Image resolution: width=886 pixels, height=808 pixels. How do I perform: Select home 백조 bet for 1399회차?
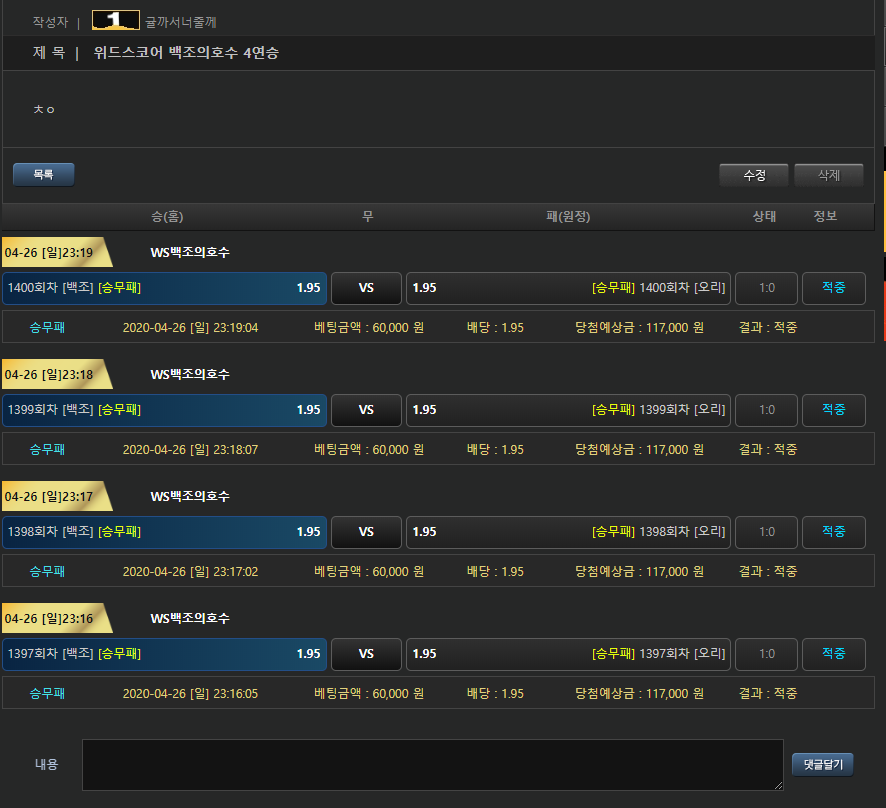tap(165, 410)
